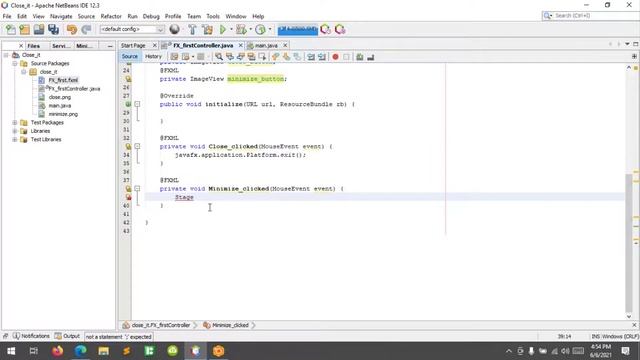Viewport: 640px width, 360px height.
Task: Click the History view button
Action: [153, 56]
